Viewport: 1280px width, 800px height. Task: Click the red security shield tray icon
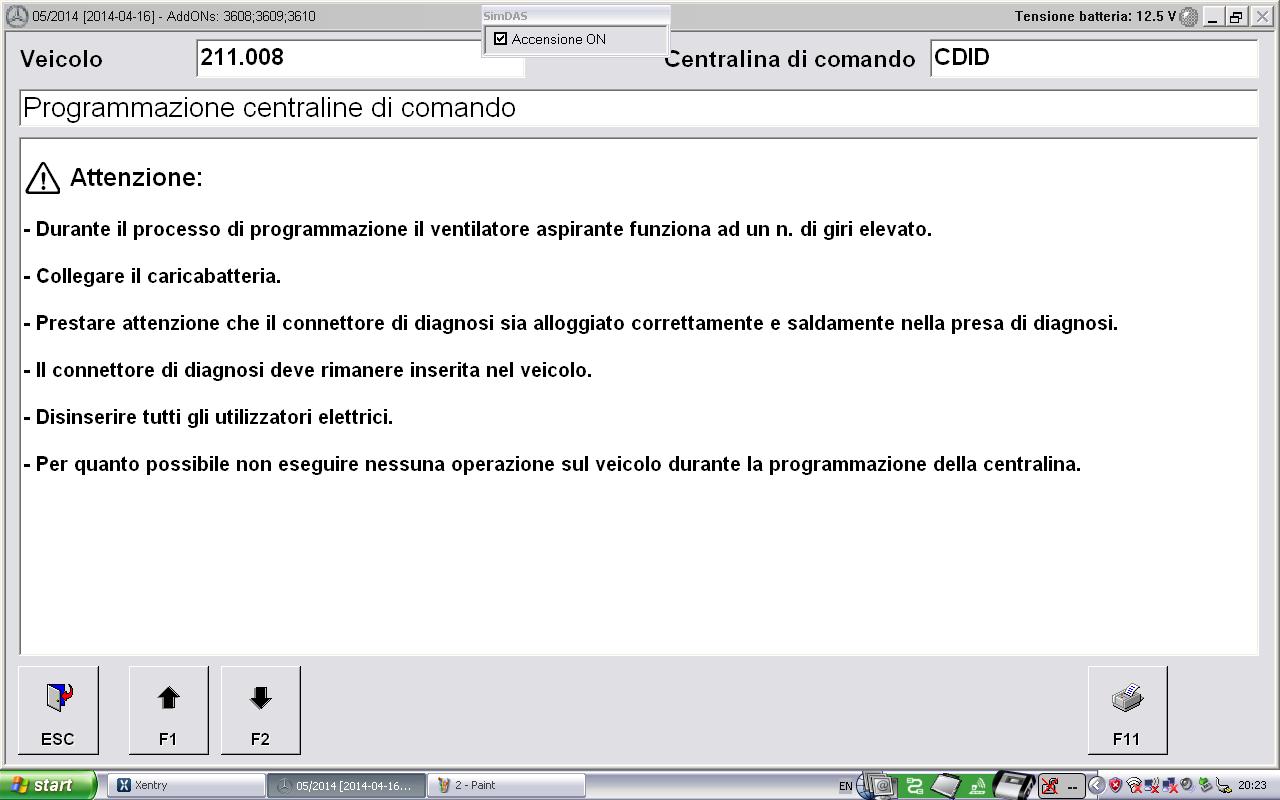click(x=1115, y=785)
